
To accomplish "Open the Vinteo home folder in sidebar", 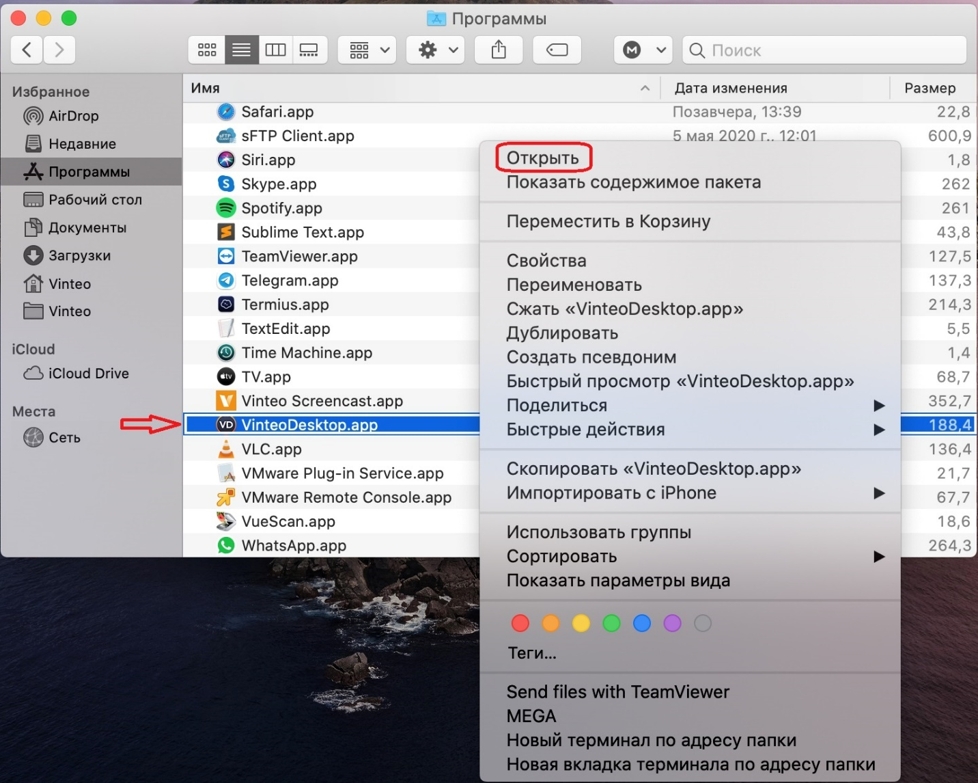I will pyautogui.click(x=57, y=284).
